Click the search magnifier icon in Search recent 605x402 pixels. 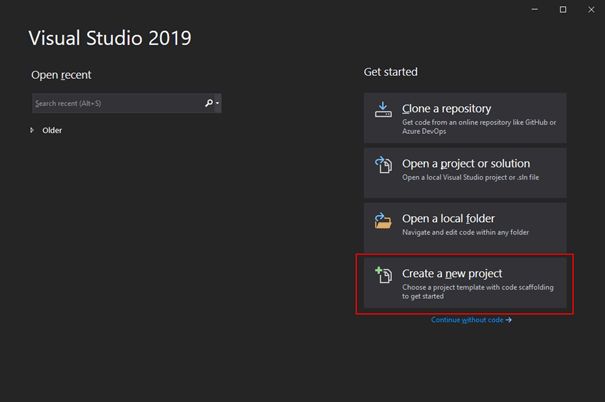point(209,103)
